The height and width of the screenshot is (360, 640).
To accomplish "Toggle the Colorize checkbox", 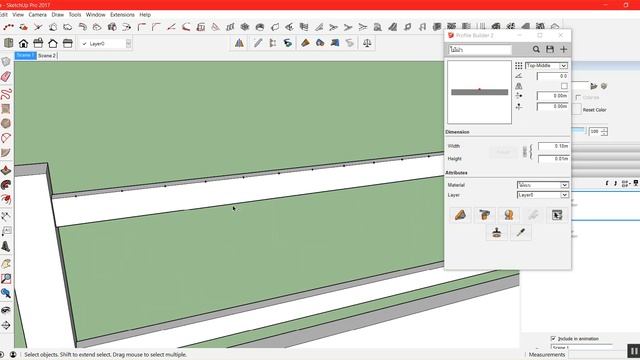I will (x=578, y=97).
